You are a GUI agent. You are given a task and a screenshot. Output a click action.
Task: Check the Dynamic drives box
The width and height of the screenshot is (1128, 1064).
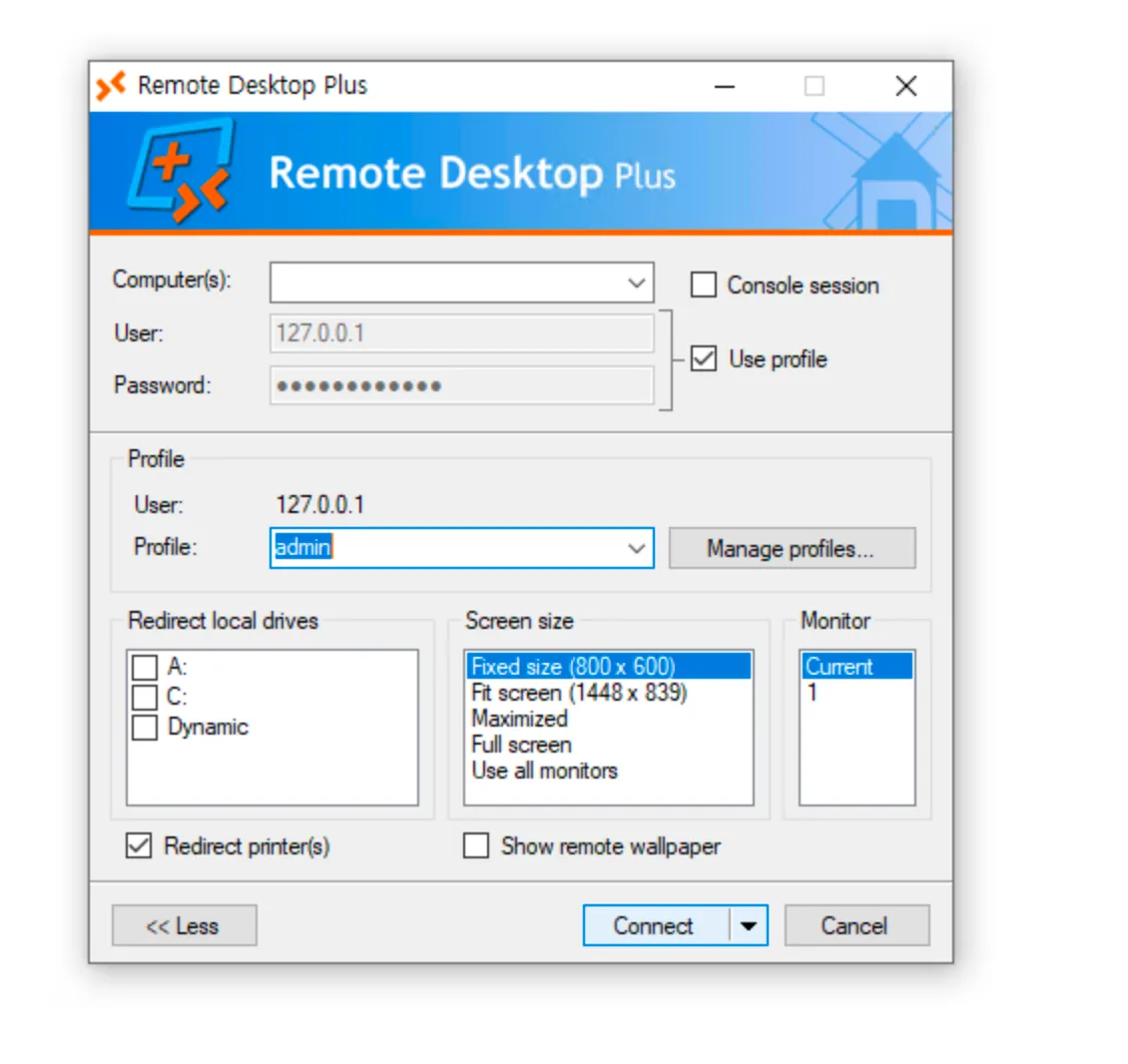point(145,727)
